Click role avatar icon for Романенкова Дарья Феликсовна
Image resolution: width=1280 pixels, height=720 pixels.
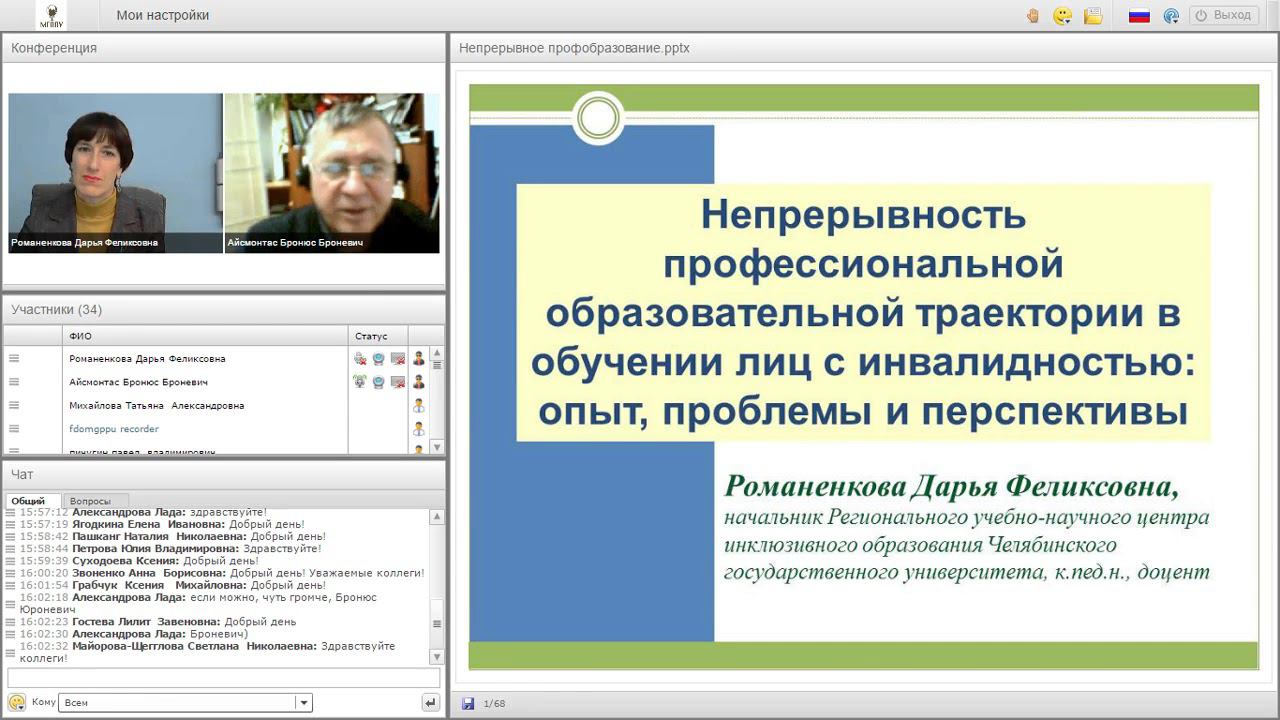coord(419,359)
